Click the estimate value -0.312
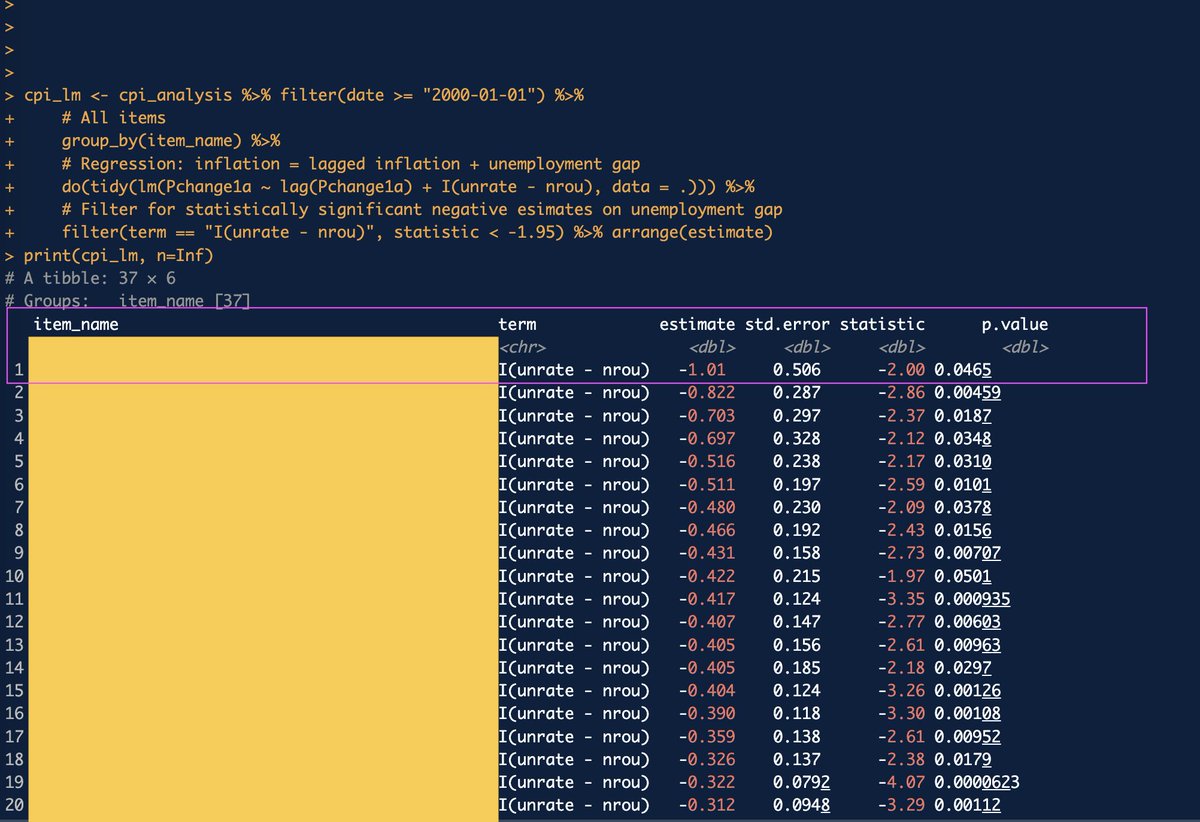 tap(707, 806)
